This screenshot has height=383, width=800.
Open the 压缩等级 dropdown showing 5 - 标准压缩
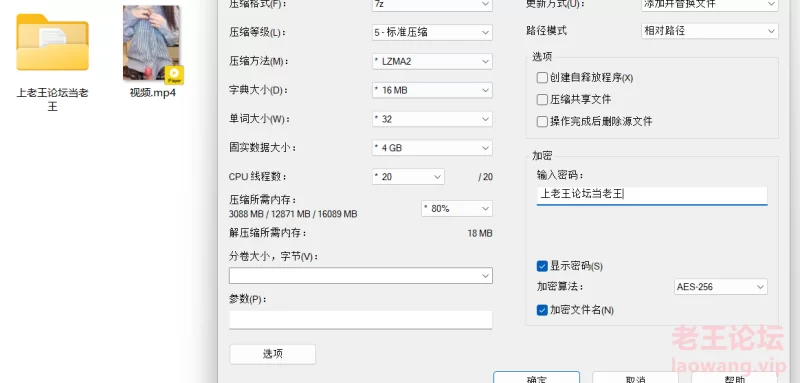coord(432,32)
